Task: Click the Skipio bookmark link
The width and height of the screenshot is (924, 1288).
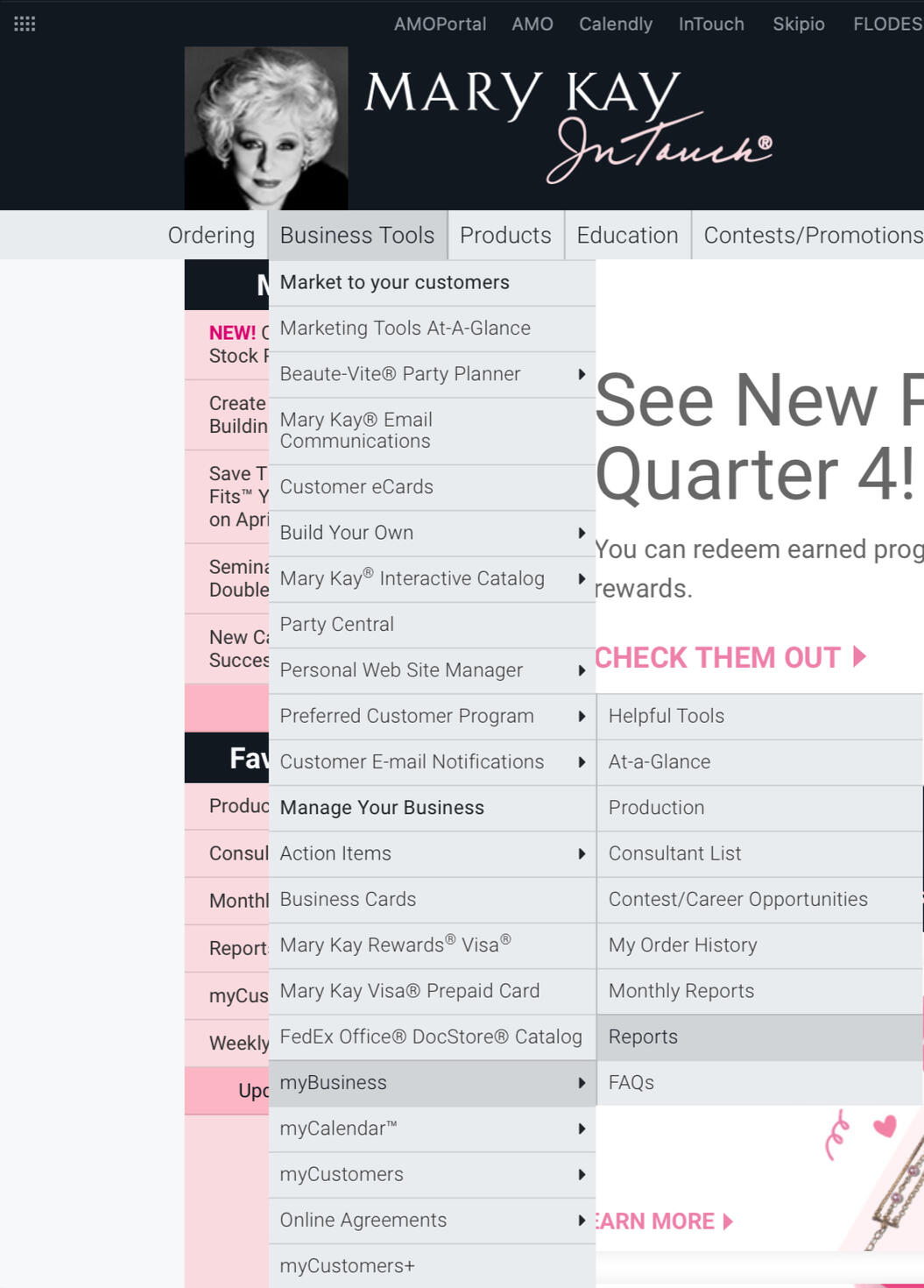Action: [x=798, y=24]
